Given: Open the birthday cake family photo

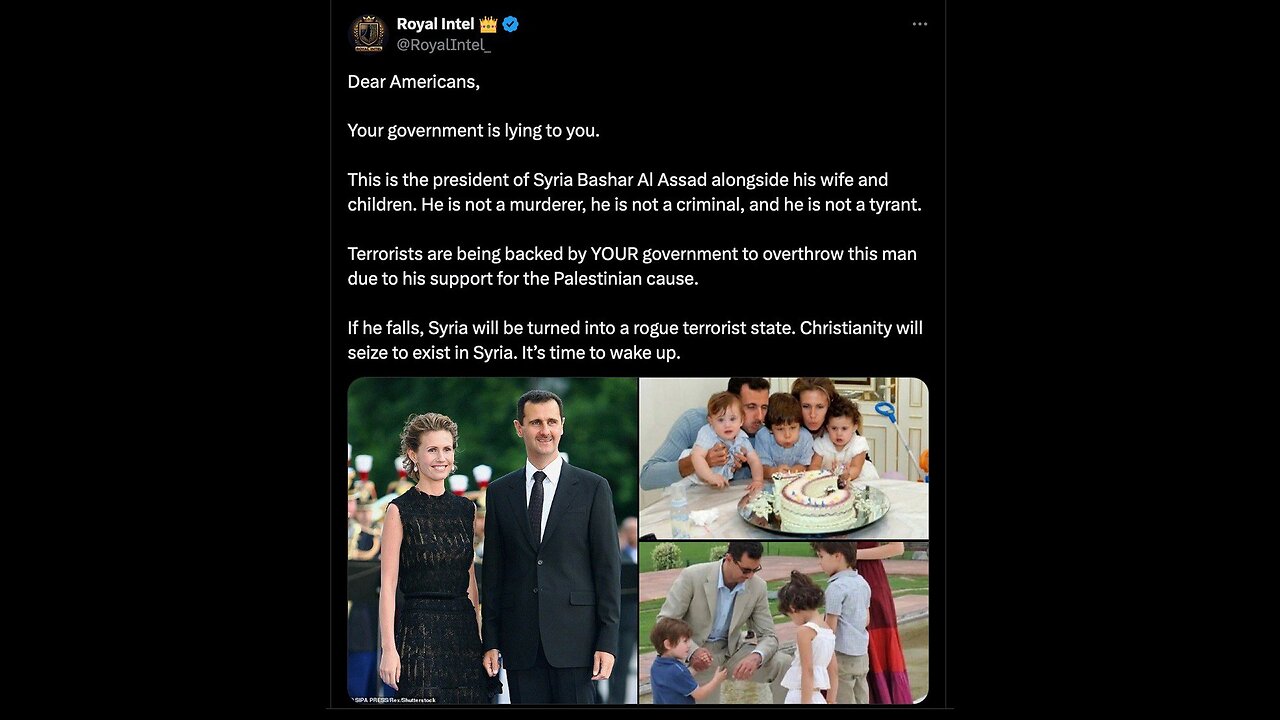Looking at the screenshot, I should coord(783,457).
